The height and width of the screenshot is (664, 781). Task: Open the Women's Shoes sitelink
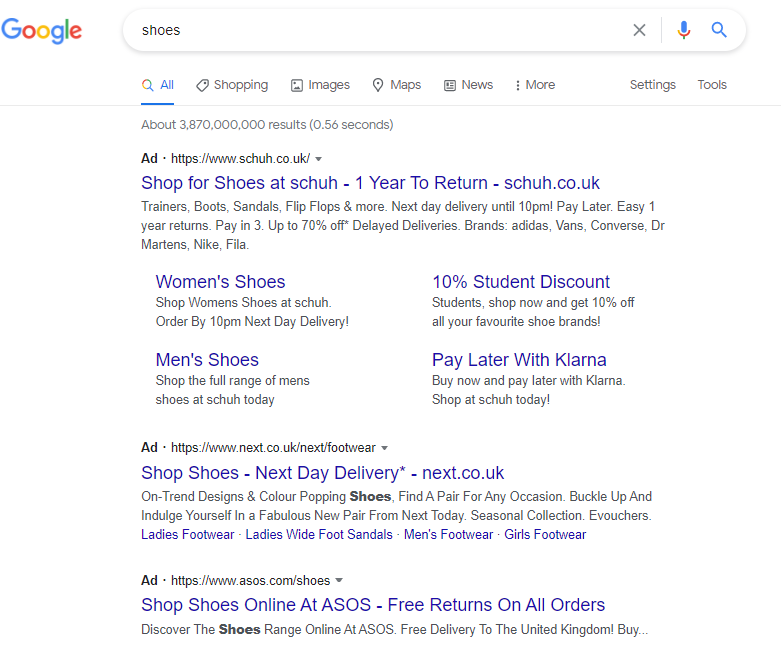click(x=220, y=281)
